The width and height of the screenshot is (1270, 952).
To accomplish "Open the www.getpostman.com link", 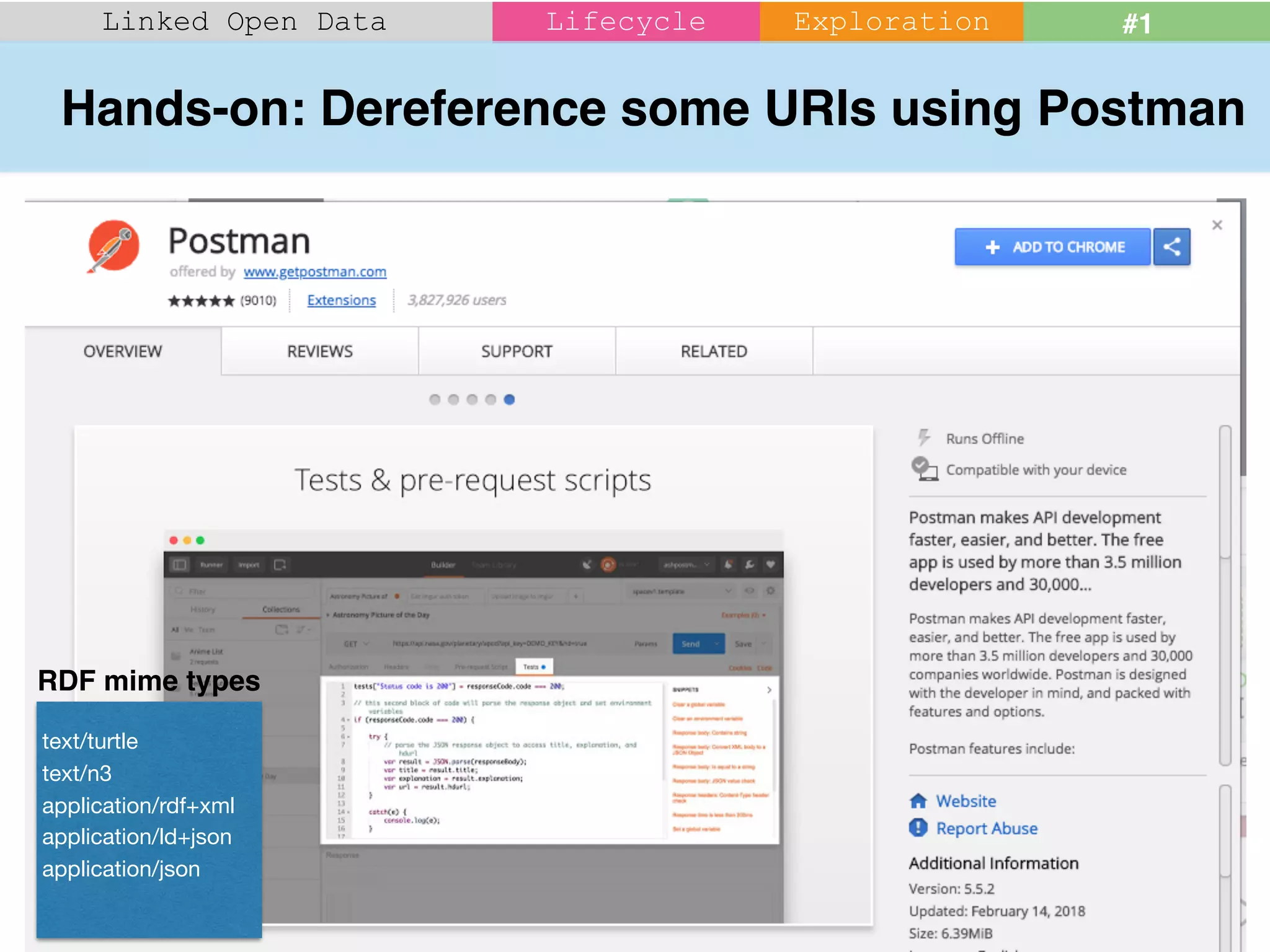I will tap(315, 271).
